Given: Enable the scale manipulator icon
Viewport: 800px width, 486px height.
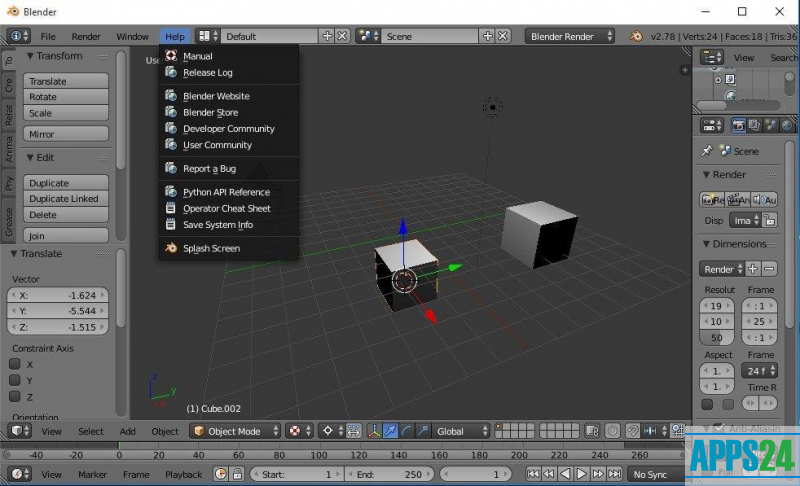Looking at the screenshot, I should (x=422, y=431).
